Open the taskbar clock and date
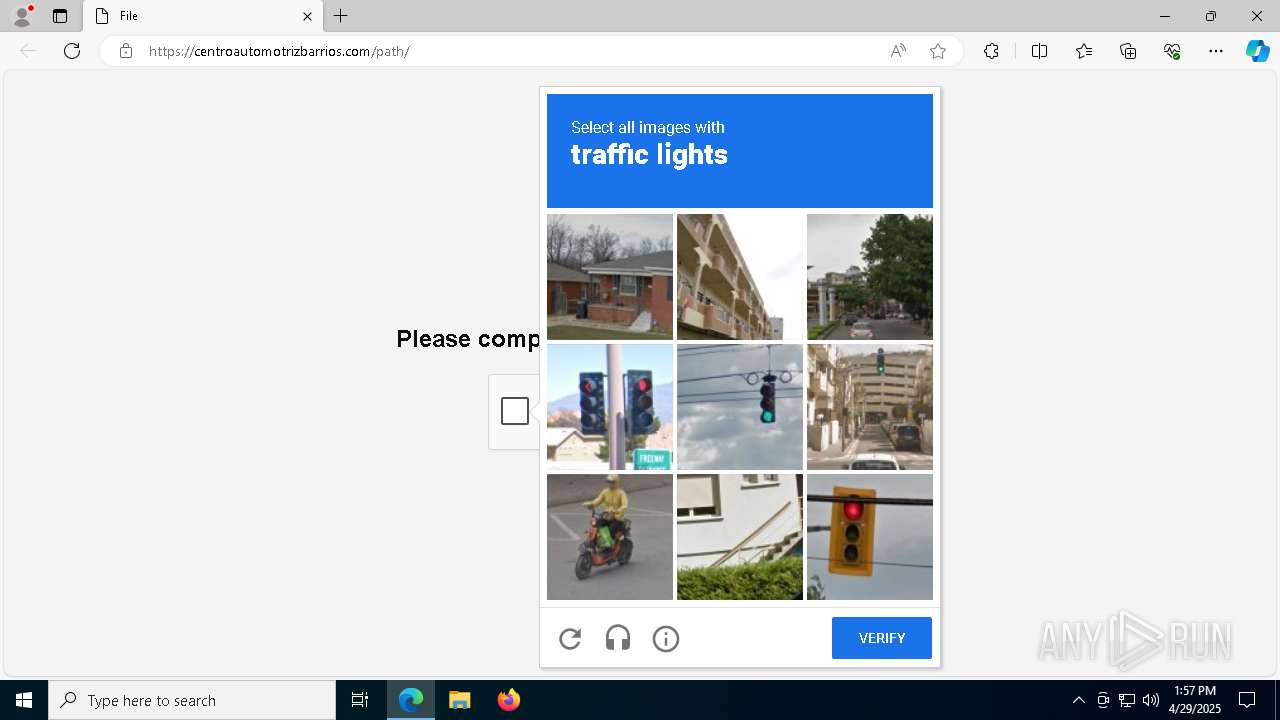Screen dimensions: 1280x720 coord(1195,700)
